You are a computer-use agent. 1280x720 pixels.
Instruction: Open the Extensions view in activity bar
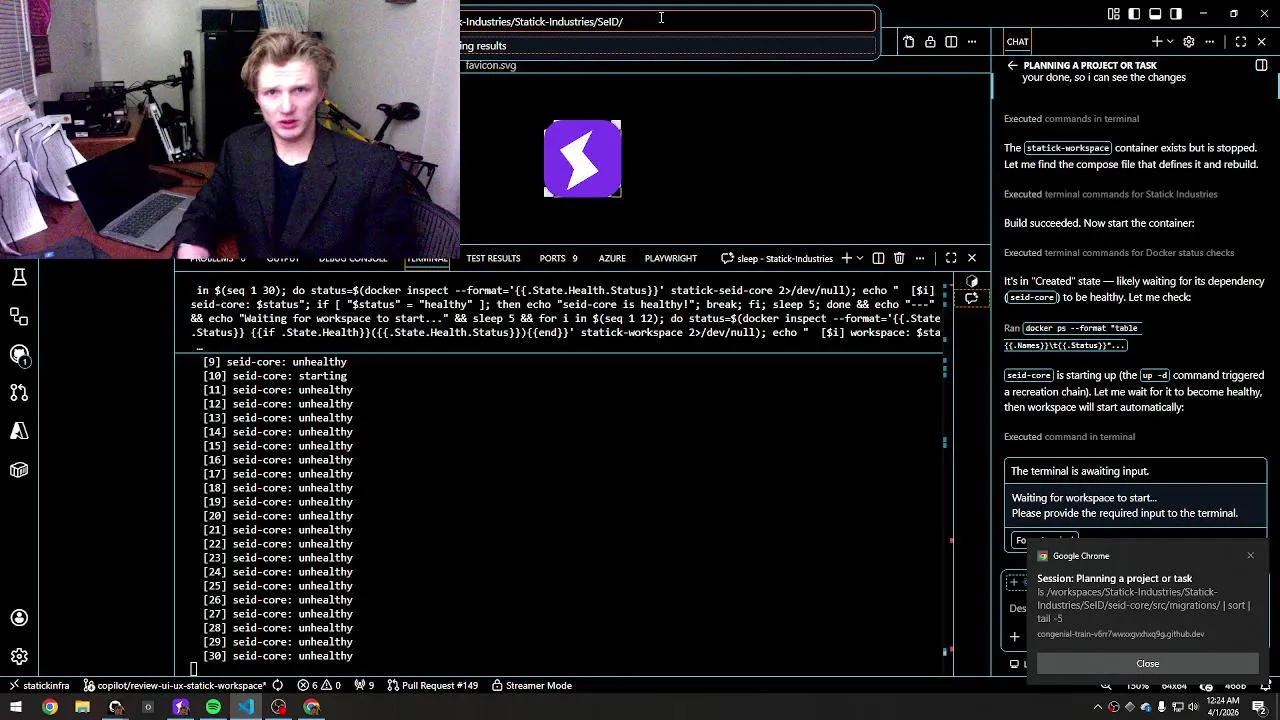19,316
